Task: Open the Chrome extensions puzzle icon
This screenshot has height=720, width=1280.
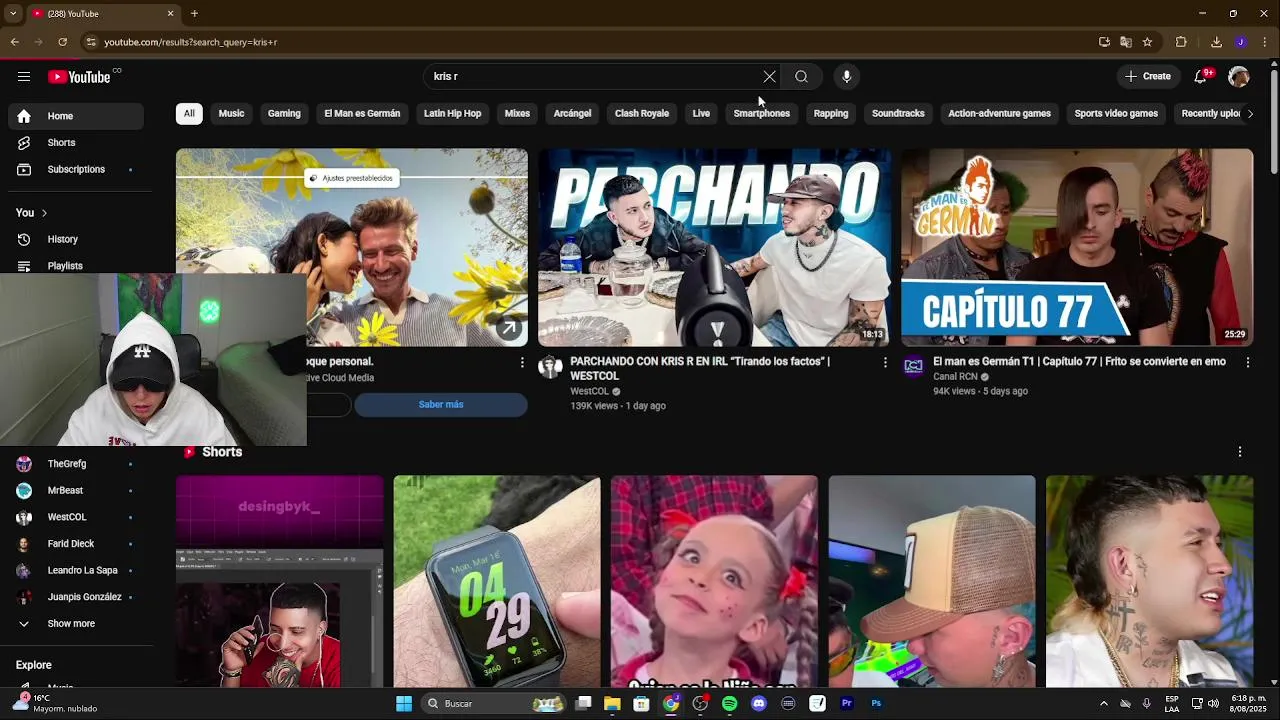Action: pyautogui.click(x=1181, y=42)
